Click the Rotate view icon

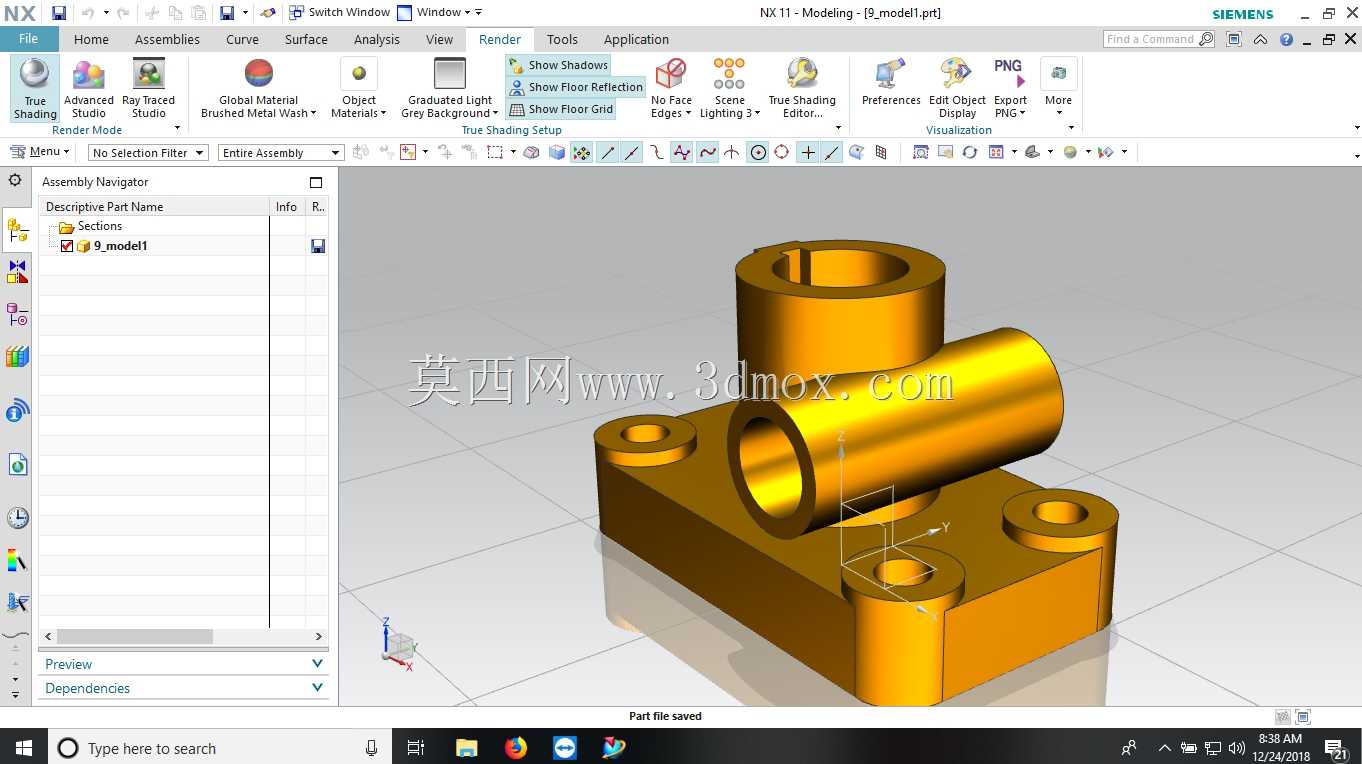coord(969,152)
